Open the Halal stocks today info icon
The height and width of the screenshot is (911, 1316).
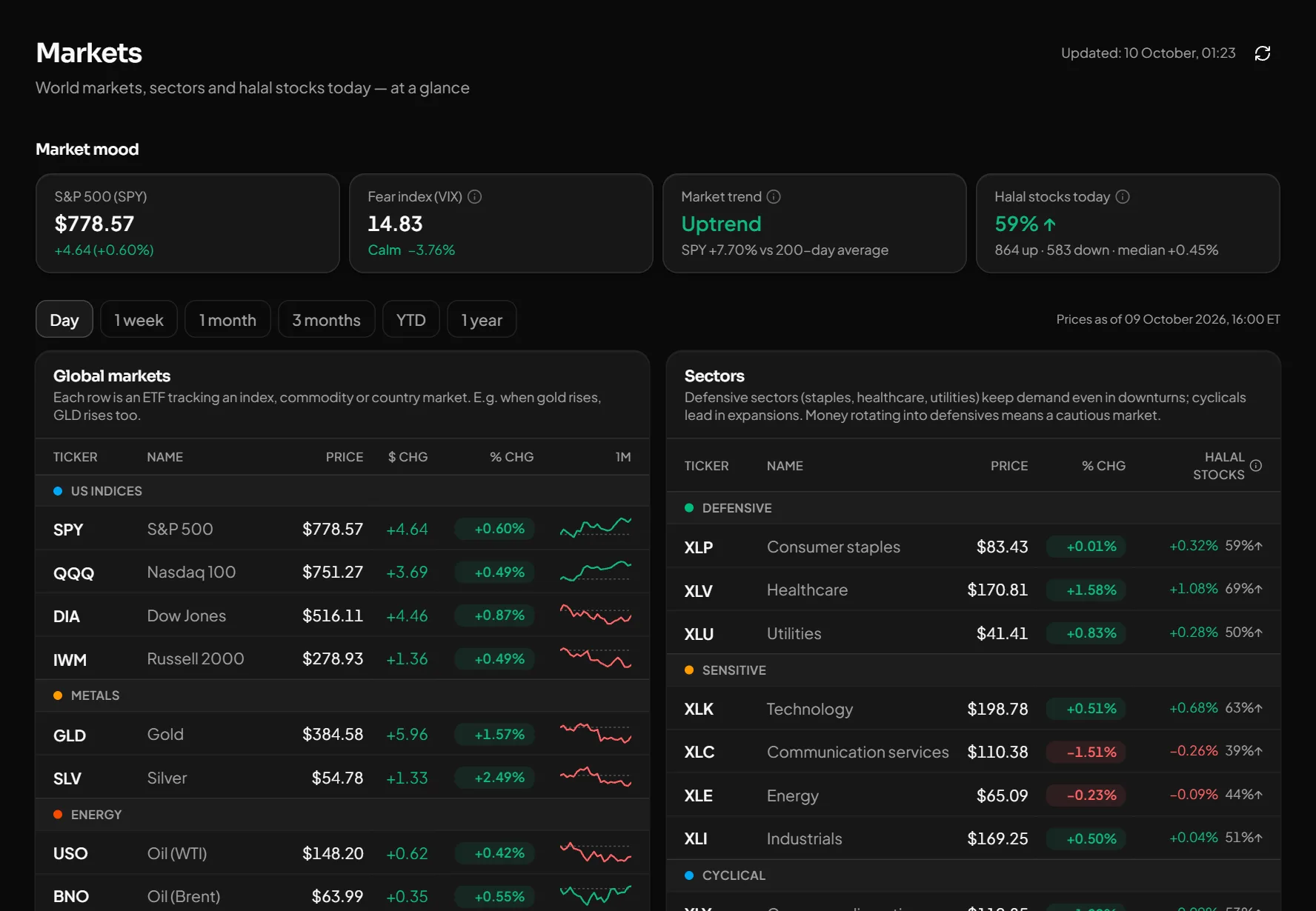click(1123, 197)
